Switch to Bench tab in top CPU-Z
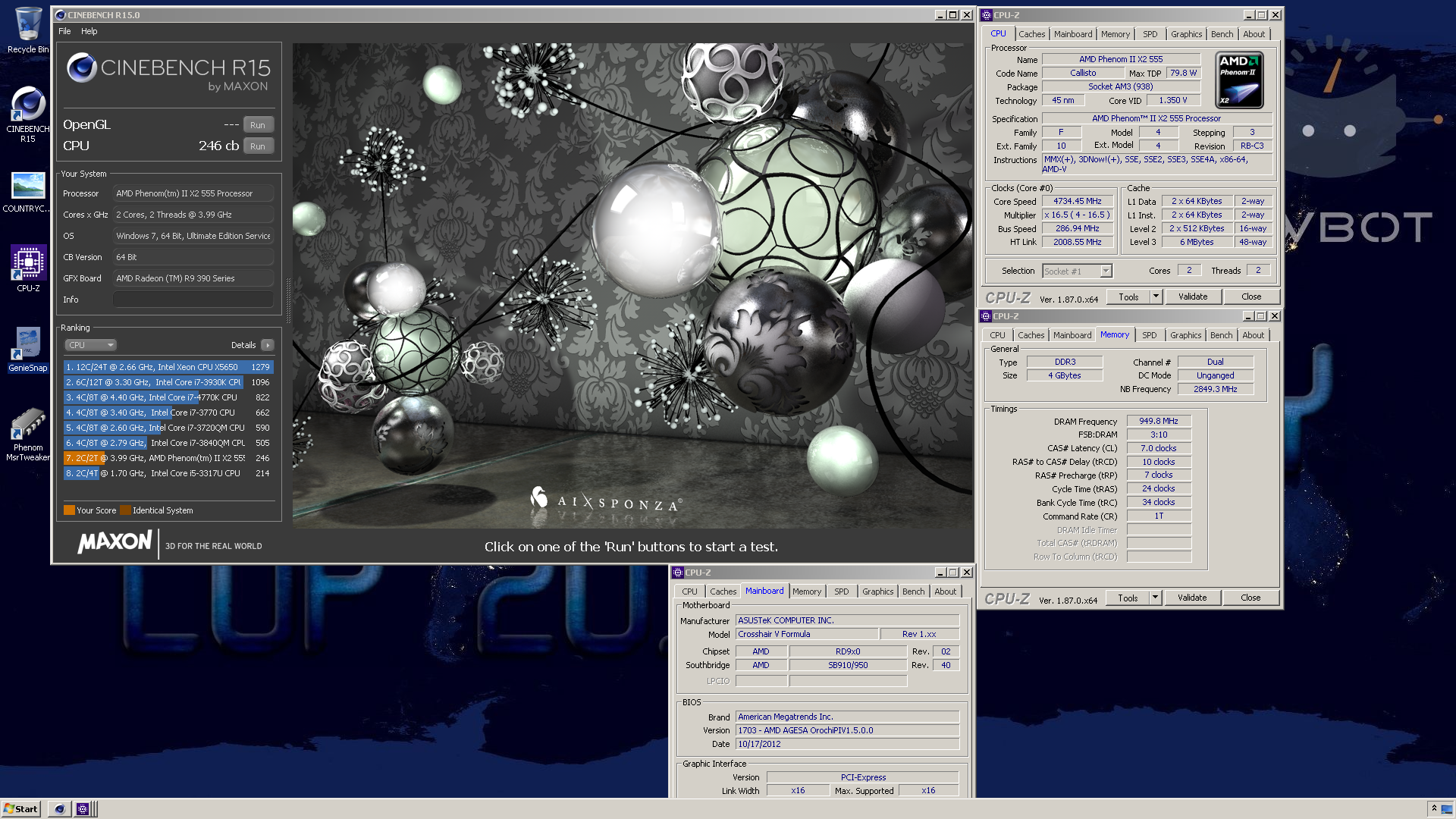The height and width of the screenshot is (819, 1456). pyautogui.click(x=1222, y=34)
